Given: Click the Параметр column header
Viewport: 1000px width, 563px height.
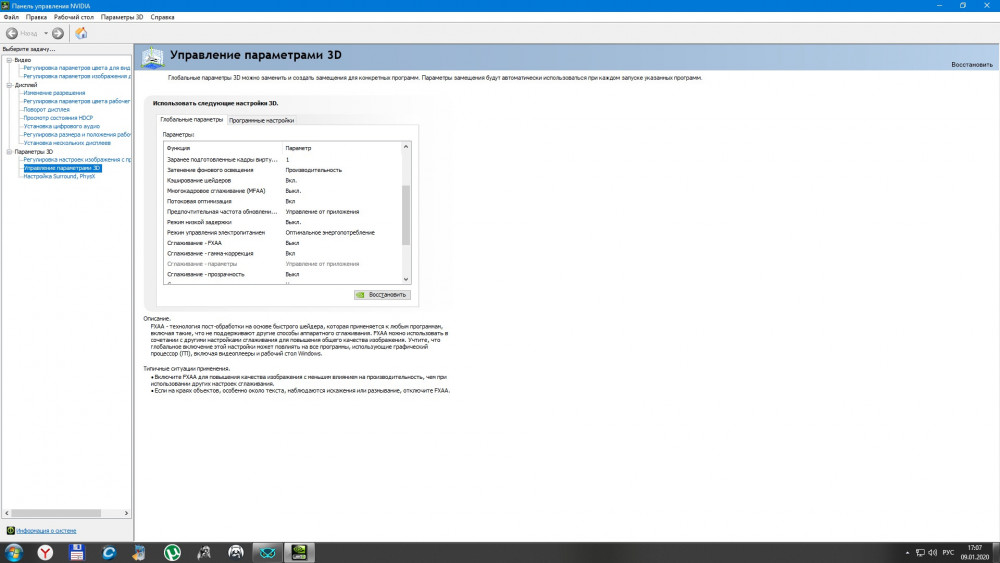Looking at the screenshot, I should click(342, 148).
